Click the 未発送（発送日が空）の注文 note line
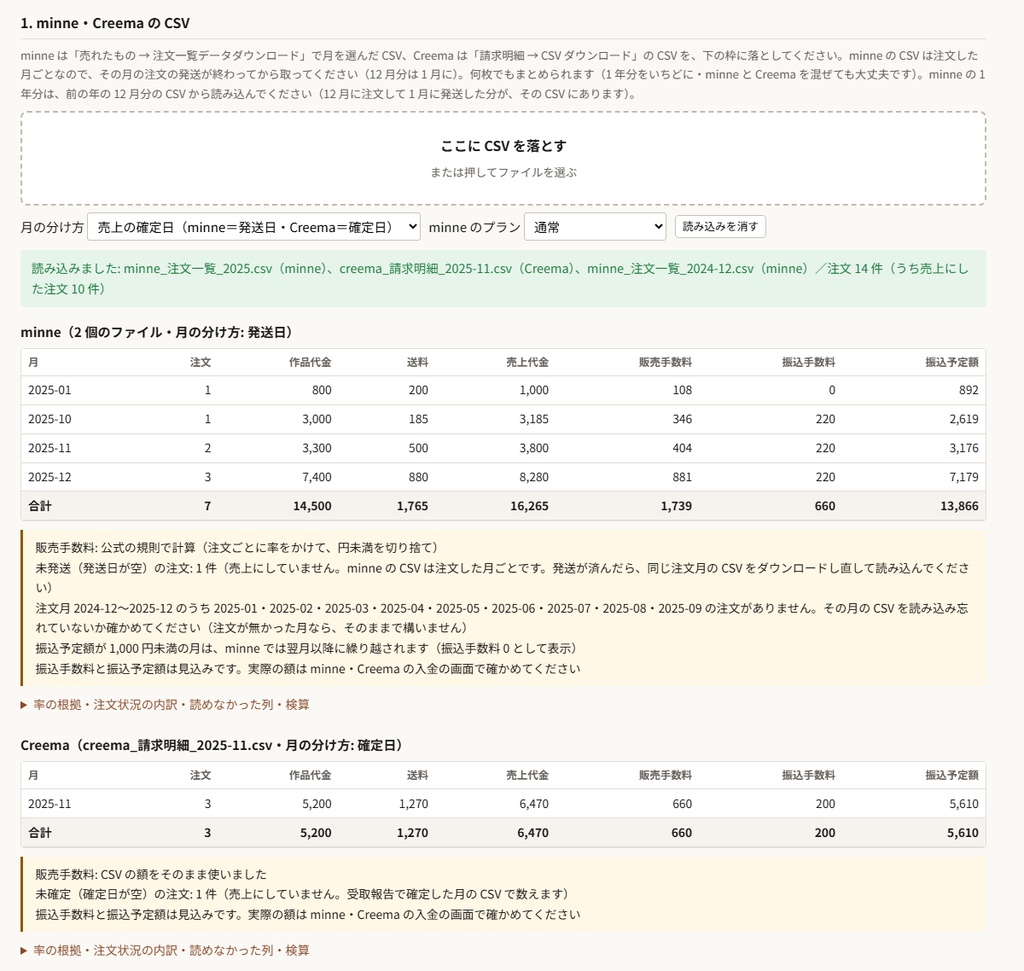Viewport: 1024px width, 971px height. click(x=503, y=577)
